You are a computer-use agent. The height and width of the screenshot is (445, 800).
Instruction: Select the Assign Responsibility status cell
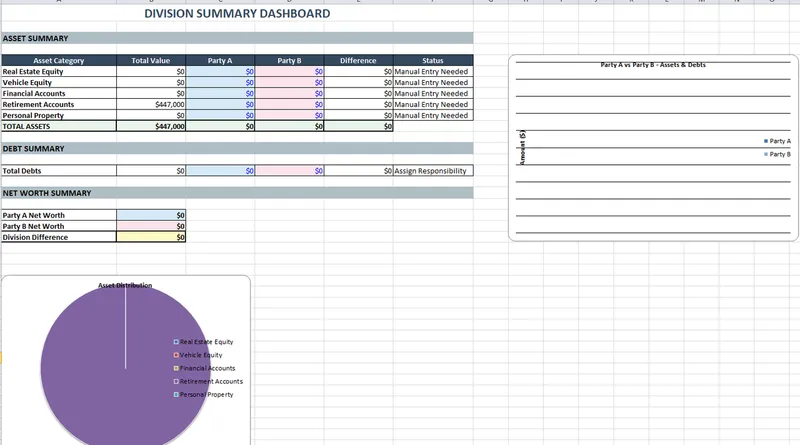click(x=433, y=170)
